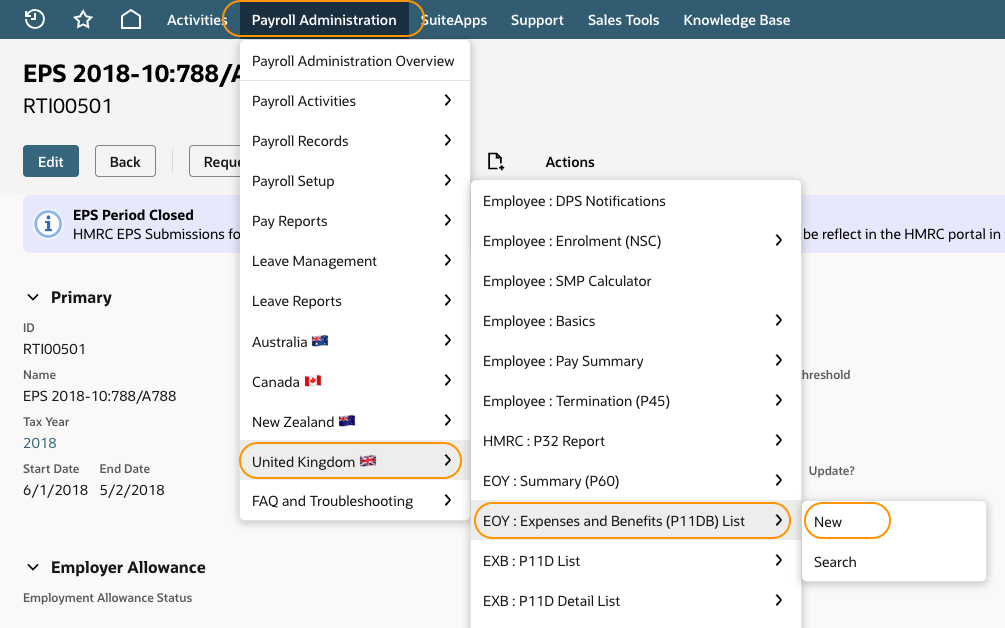This screenshot has height=628, width=1005.
Task: Collapse the Primary section
Action: click(33, 297)
